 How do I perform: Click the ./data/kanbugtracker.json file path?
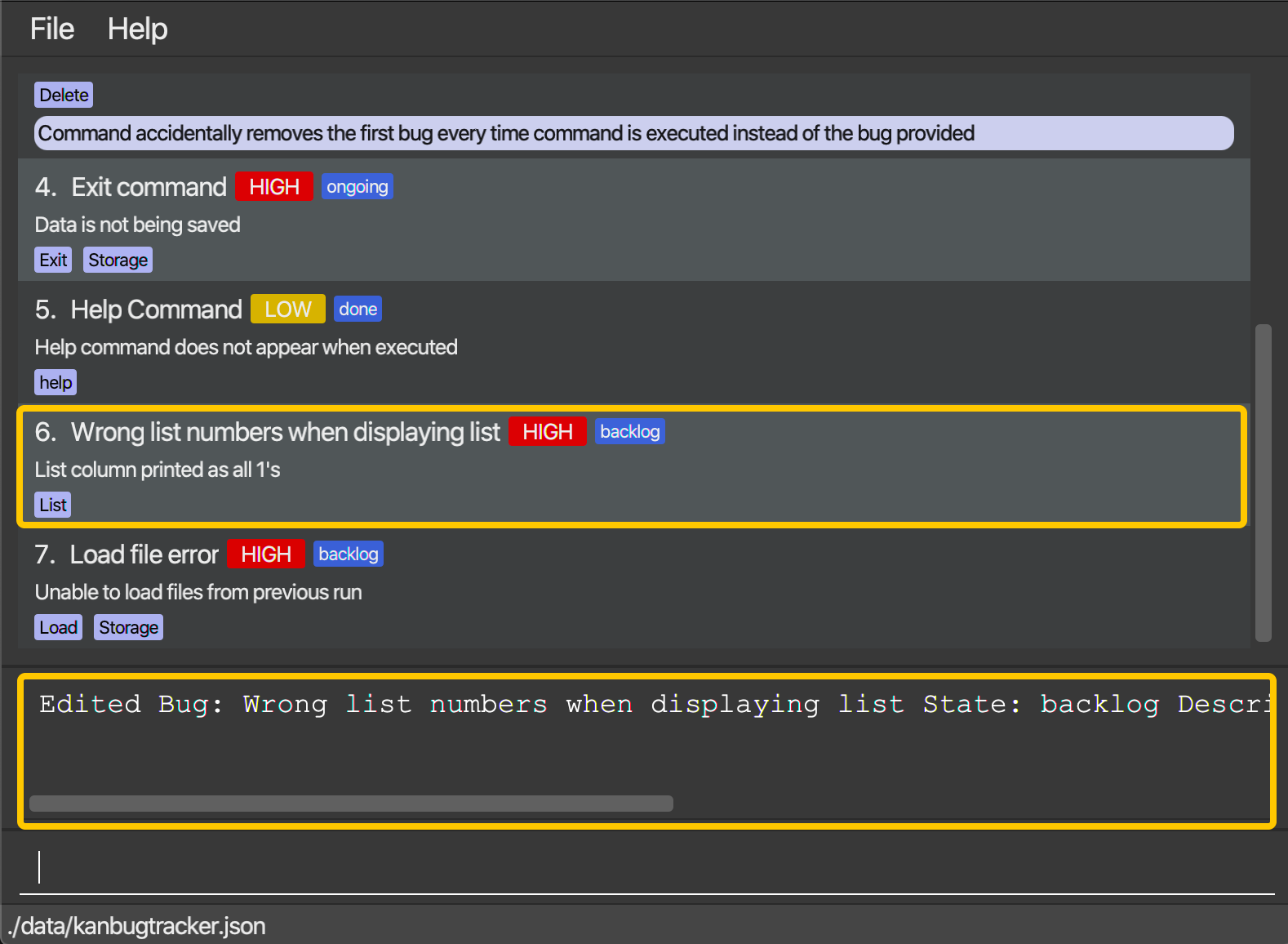[137, 926]
